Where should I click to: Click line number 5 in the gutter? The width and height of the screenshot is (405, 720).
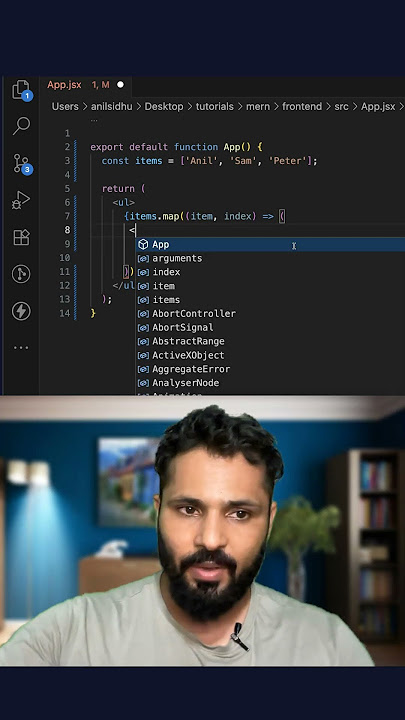click(x=67, y=188)
